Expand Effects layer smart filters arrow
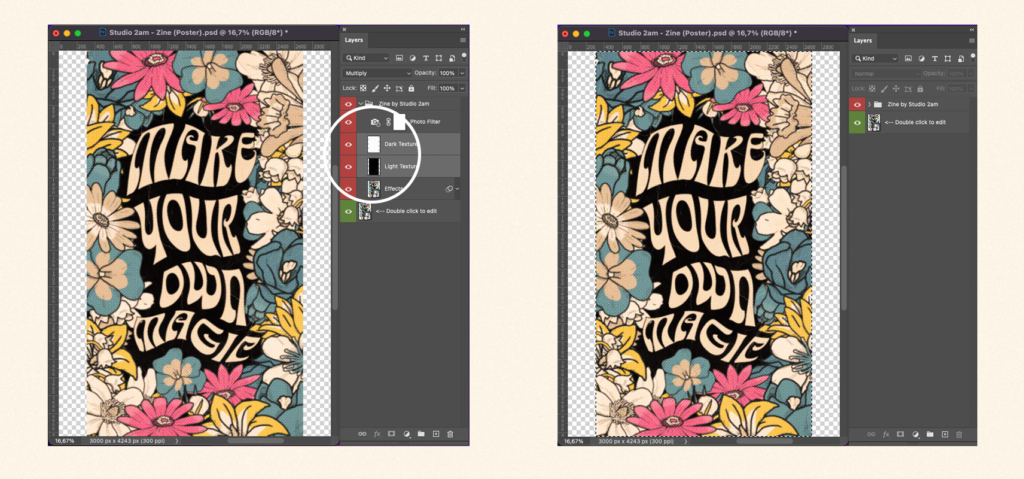Screen dimensions: 1024x479 coord(457,189)
